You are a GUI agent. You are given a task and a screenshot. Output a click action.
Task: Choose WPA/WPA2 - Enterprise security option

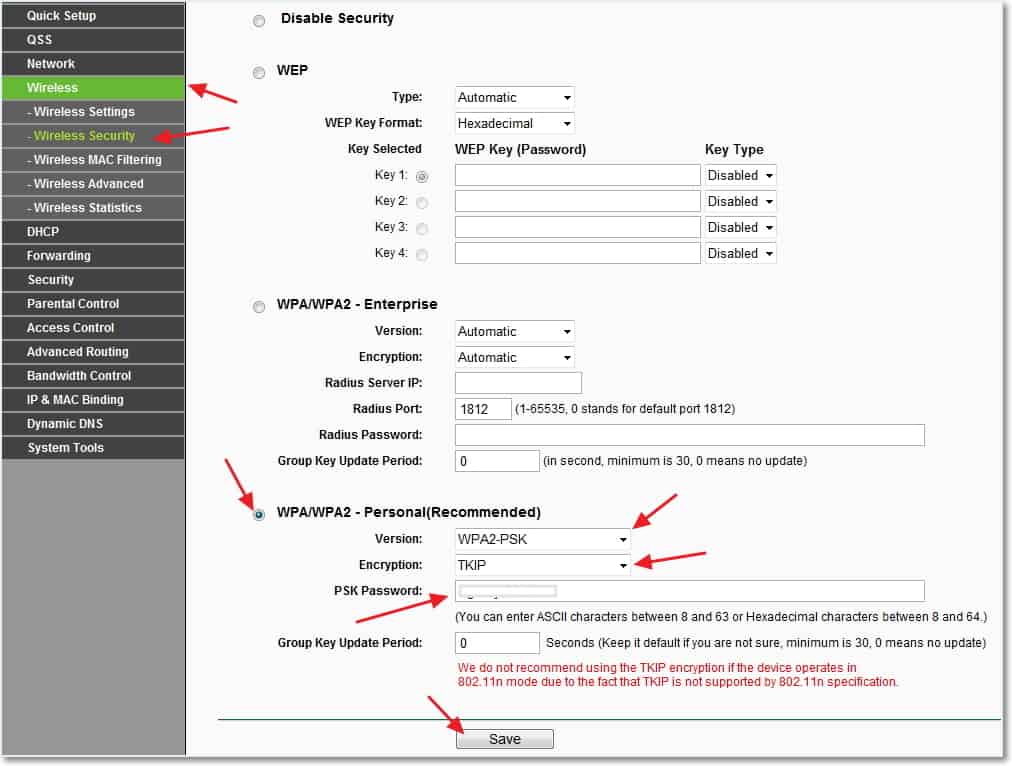click(259, 307)
